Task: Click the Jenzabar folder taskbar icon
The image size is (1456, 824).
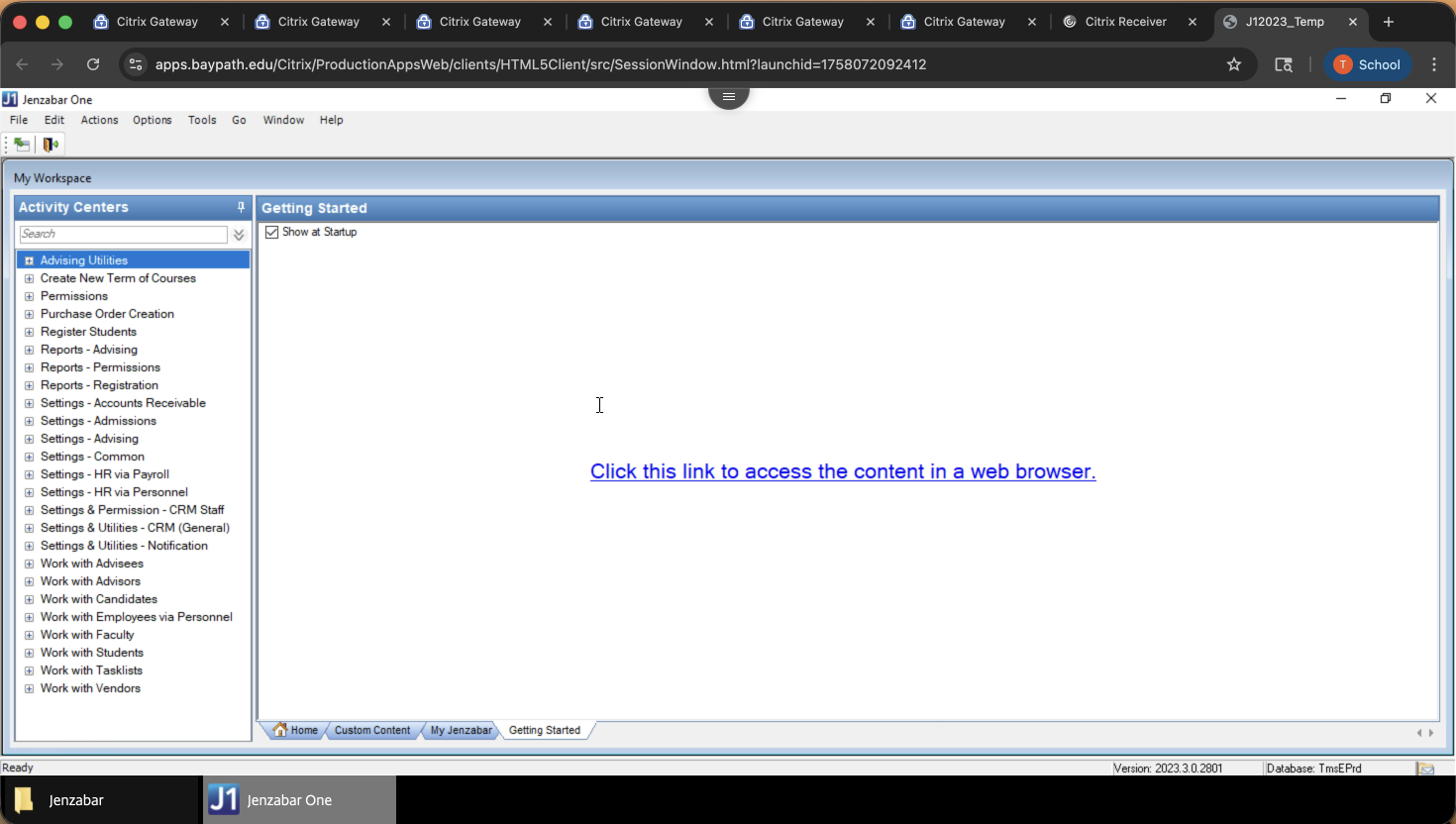Action: pyautogui.click(x=24, y=799)
